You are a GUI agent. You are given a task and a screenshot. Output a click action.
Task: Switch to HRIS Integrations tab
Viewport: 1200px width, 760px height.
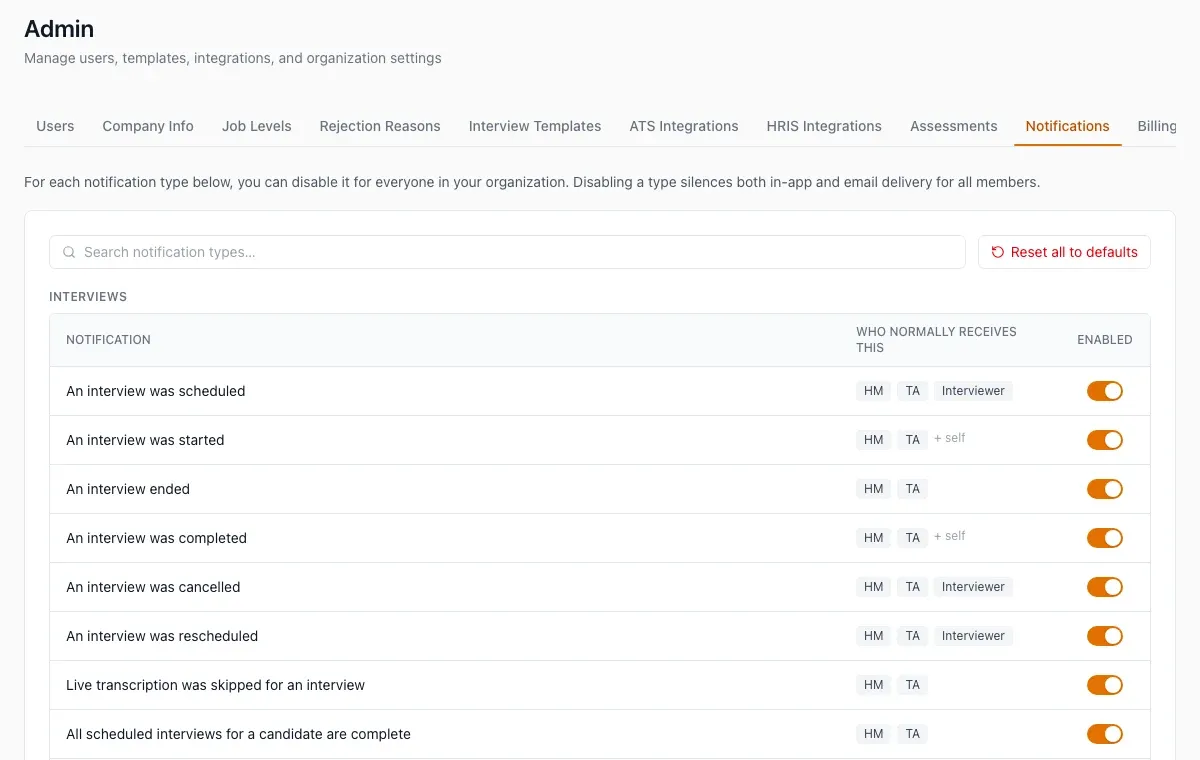824,126
